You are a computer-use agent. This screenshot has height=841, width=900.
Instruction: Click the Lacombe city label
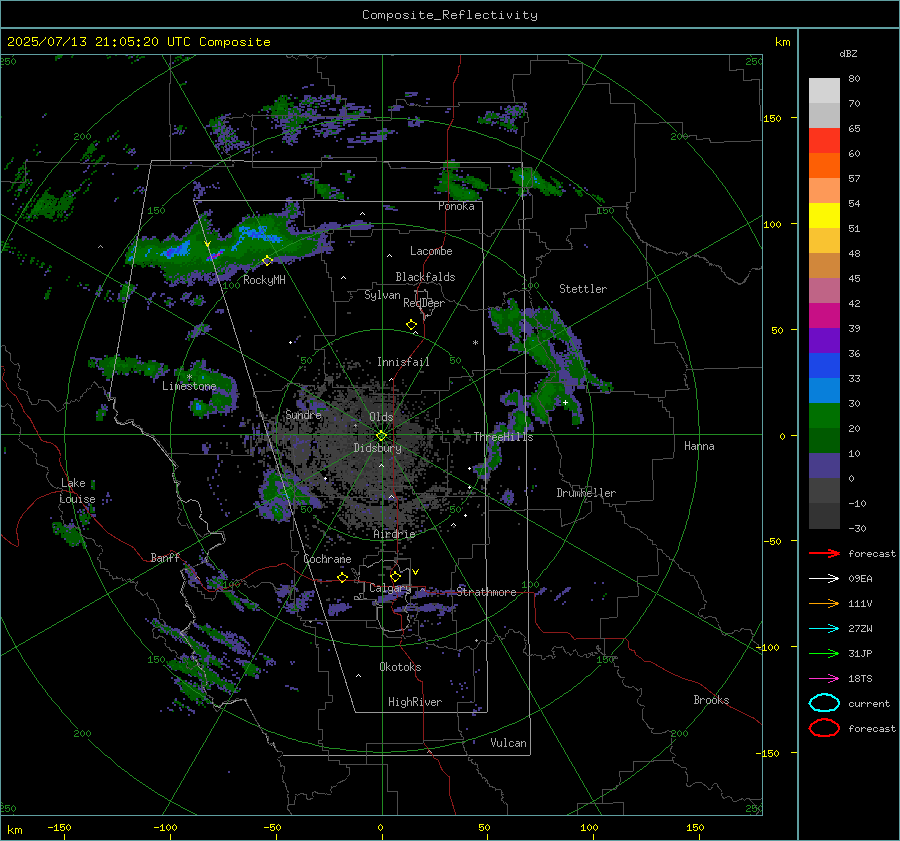pyautogui.click(x=431, y=251)
